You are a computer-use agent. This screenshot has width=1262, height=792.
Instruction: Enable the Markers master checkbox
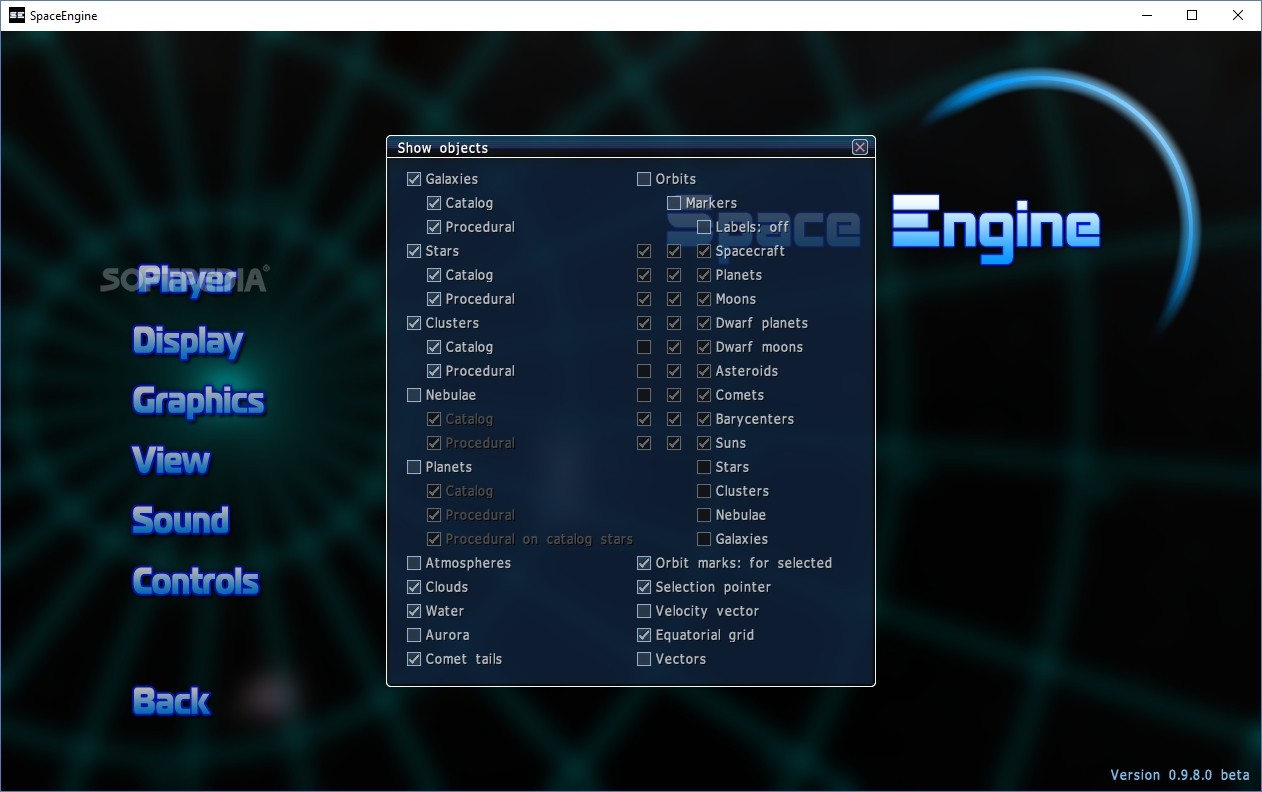pos(674,203)
